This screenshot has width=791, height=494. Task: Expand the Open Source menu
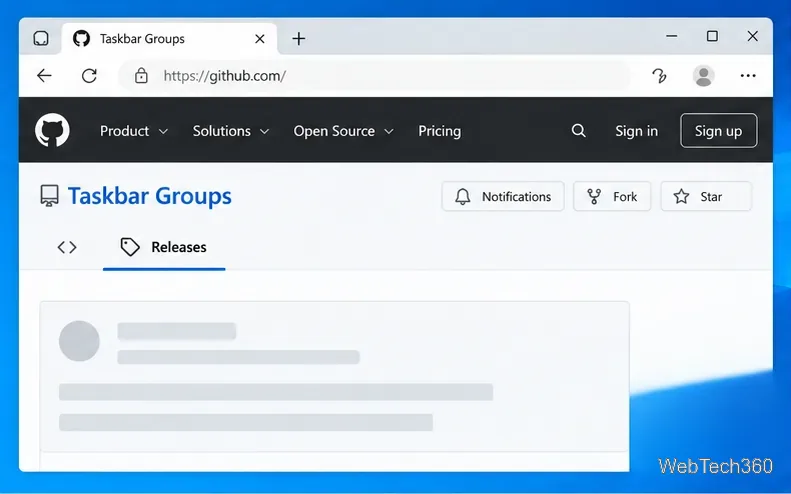(343, 131)
